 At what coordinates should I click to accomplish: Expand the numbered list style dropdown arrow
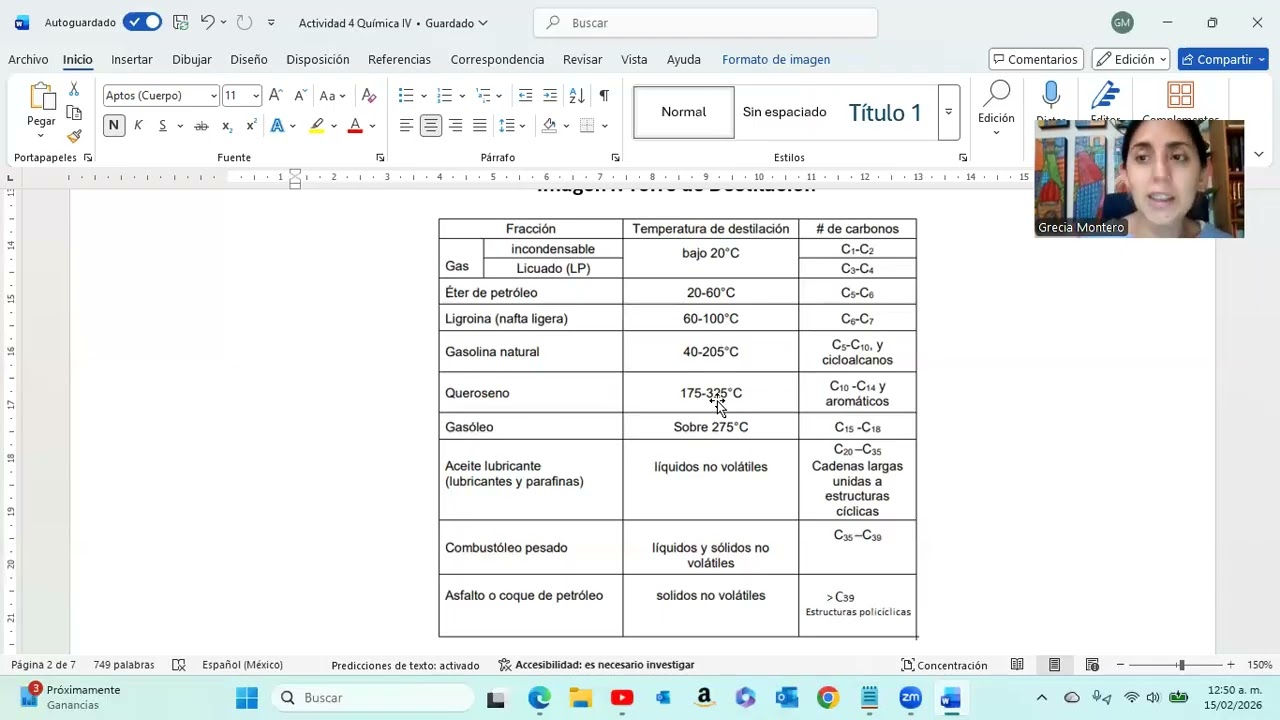click(x=462, y=96)
